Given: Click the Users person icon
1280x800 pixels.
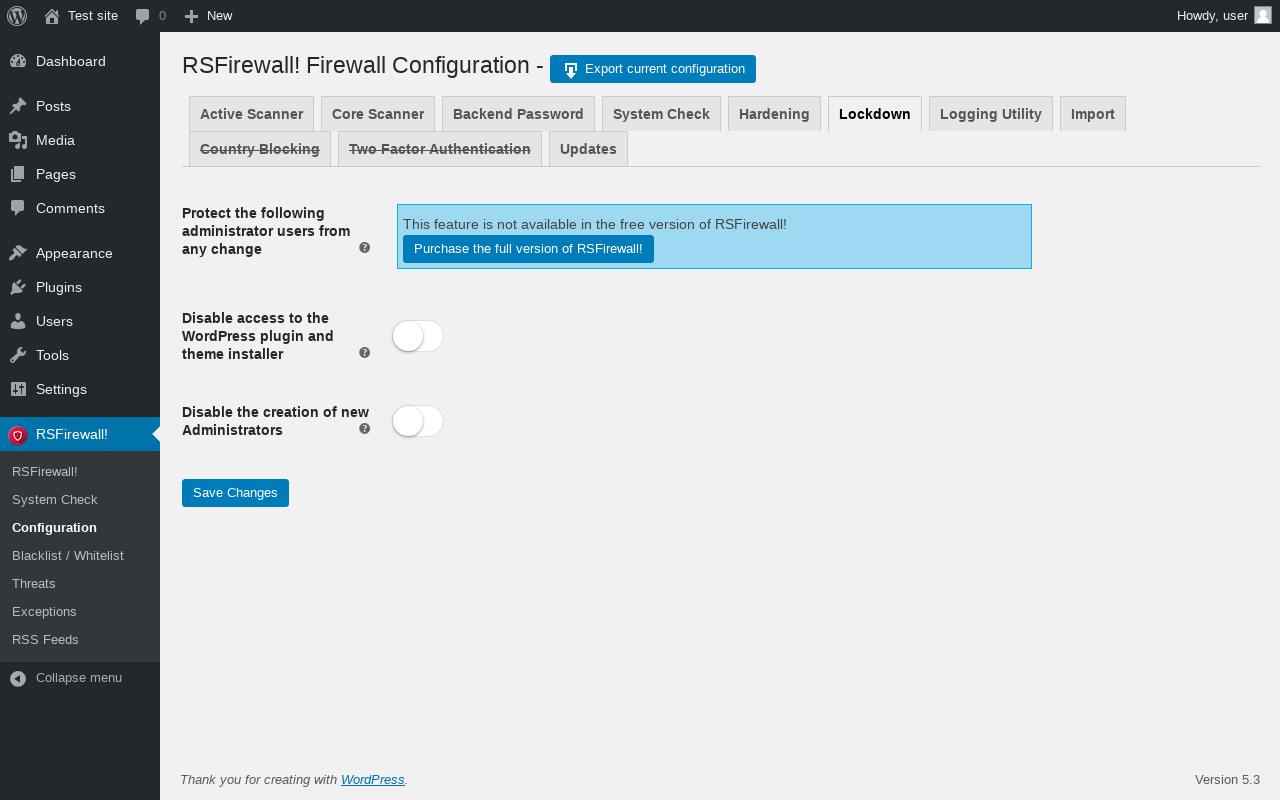Looking at the screenshot, I should coord(18,321).
